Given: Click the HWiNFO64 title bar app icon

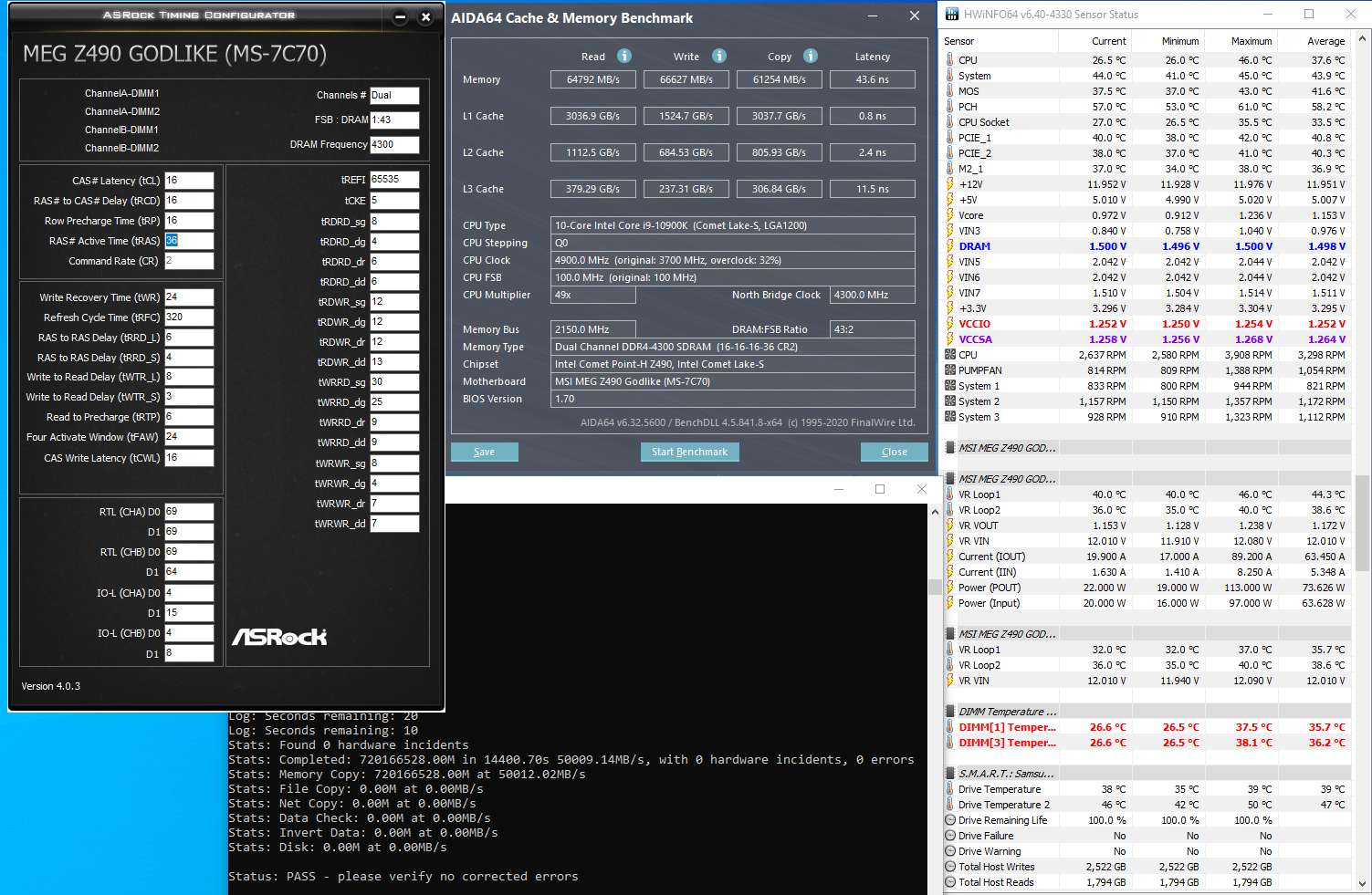Looking at the screenshot, I should (x=952, y=14).
